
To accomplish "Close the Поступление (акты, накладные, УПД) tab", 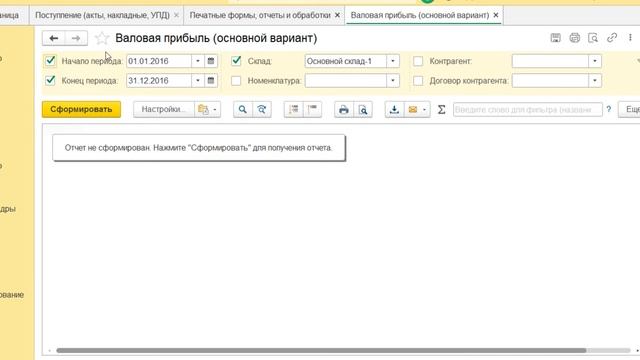I will [176, 15].
